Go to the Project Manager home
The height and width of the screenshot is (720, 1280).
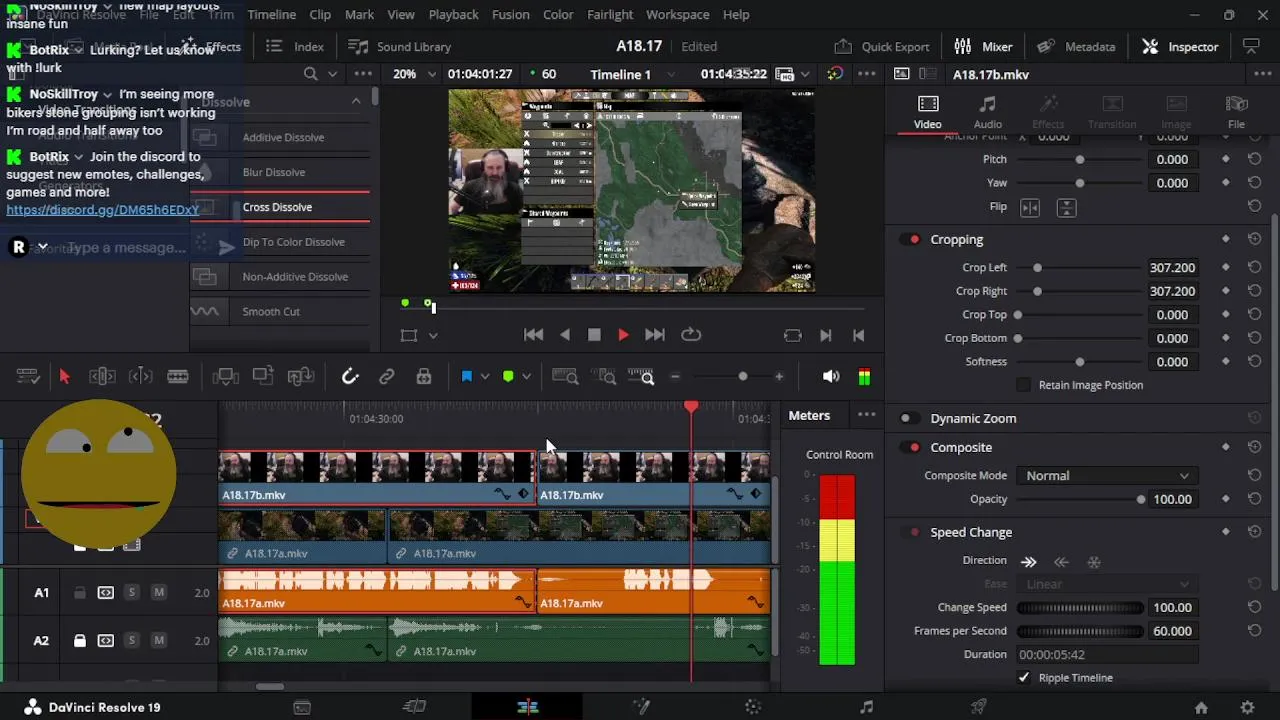pyautogui.click(x=1201, y=707)
